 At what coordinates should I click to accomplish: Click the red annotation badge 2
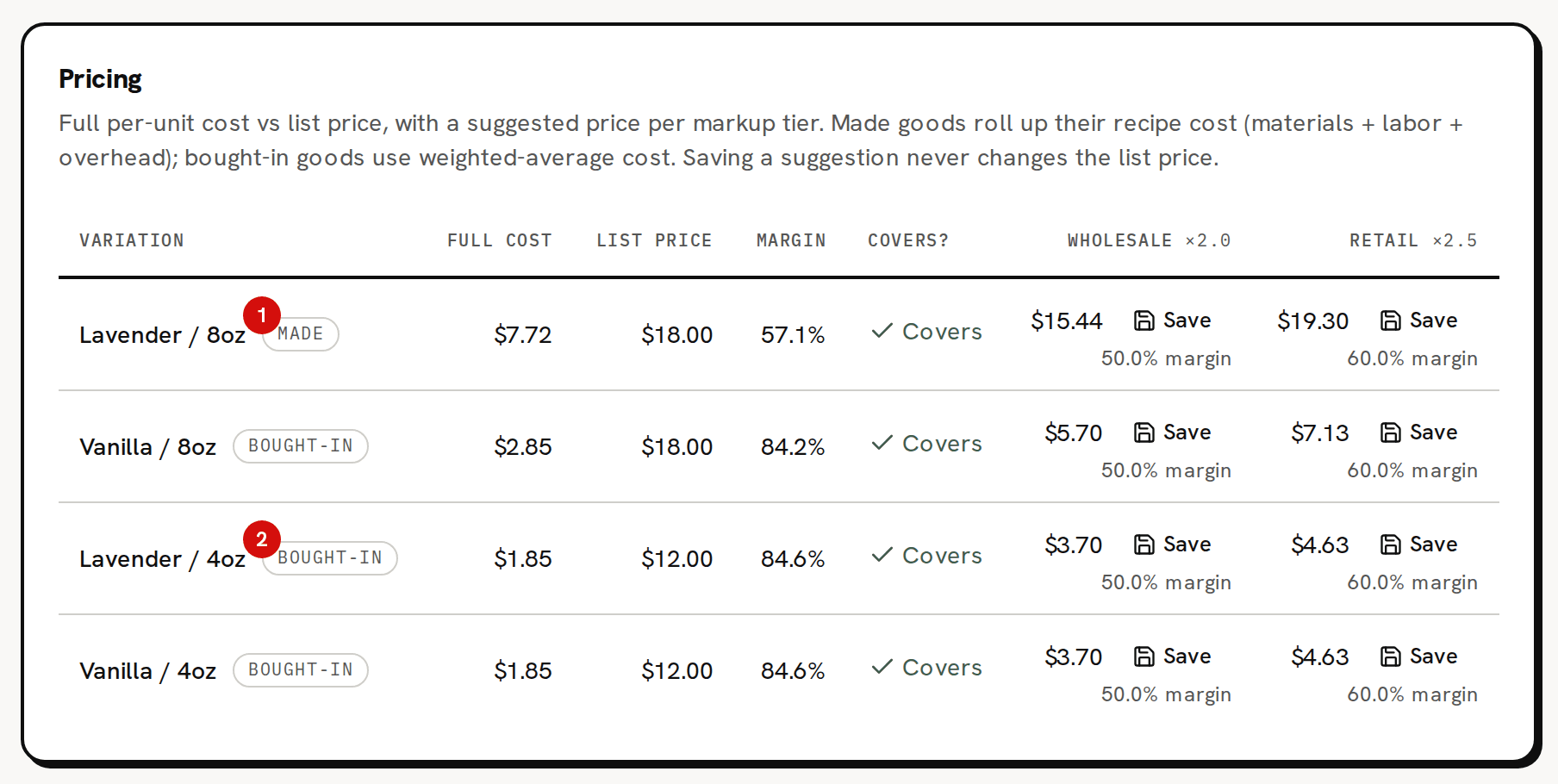[x=262, y=539]
